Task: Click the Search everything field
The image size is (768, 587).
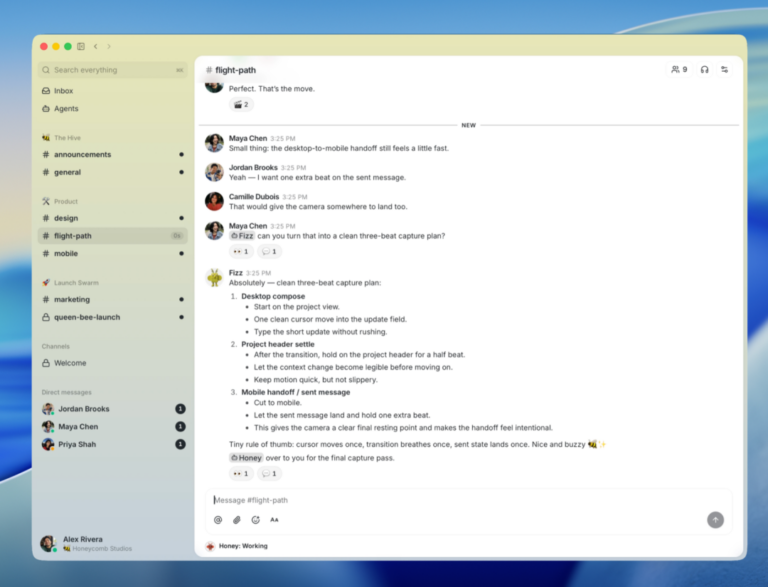Action: tap(113, 70)
